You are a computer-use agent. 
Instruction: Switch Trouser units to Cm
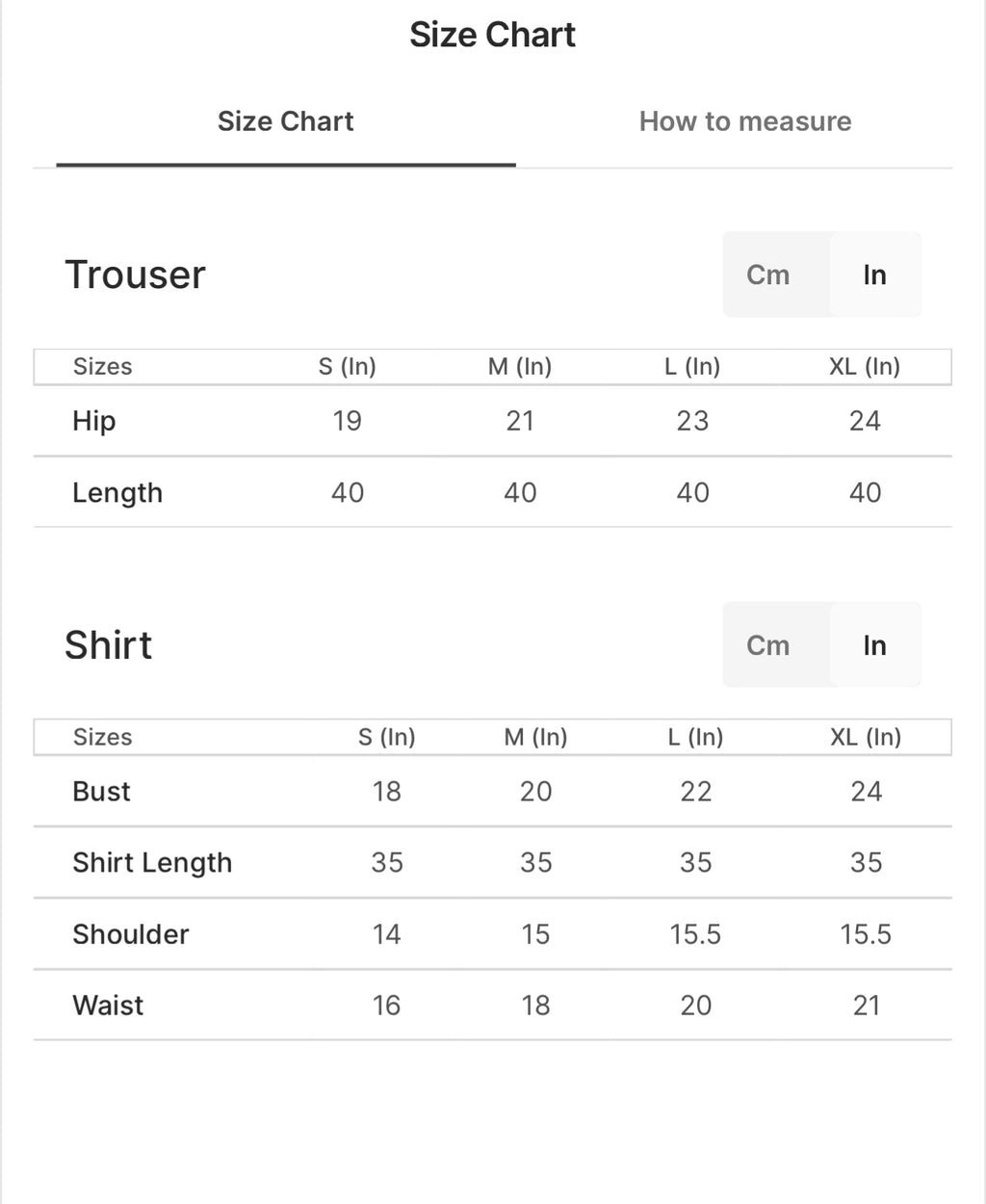pyautogui.click(x=767, y=275)
